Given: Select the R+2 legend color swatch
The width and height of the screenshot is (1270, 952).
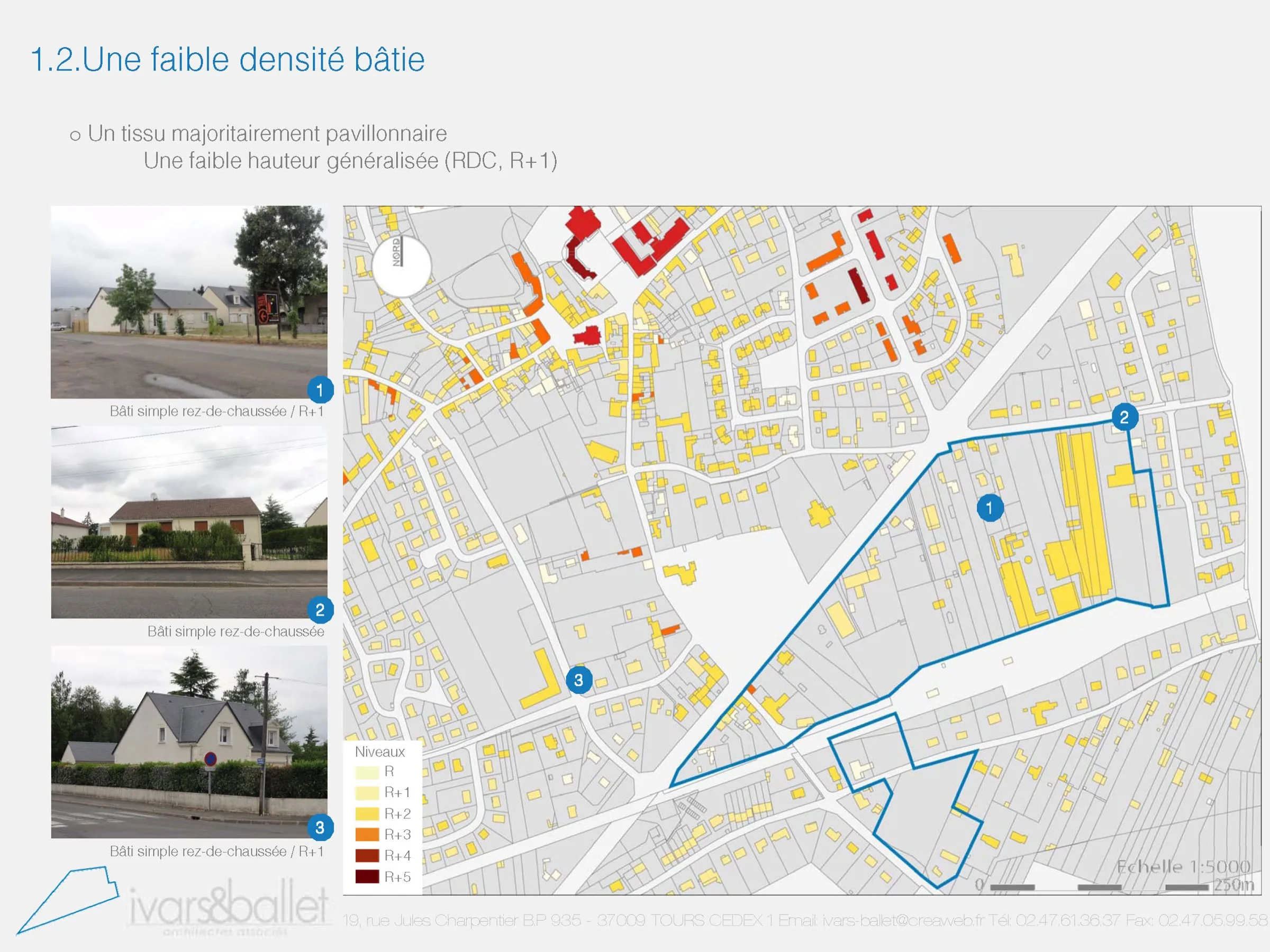Looking at the screenshot, I should coord(367,814).
